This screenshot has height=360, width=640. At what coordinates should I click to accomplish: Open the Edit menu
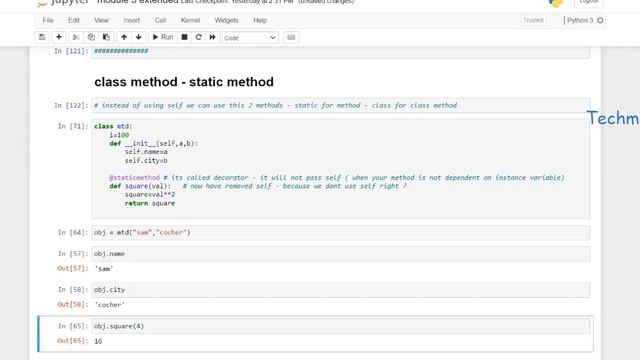click(74, 20)
